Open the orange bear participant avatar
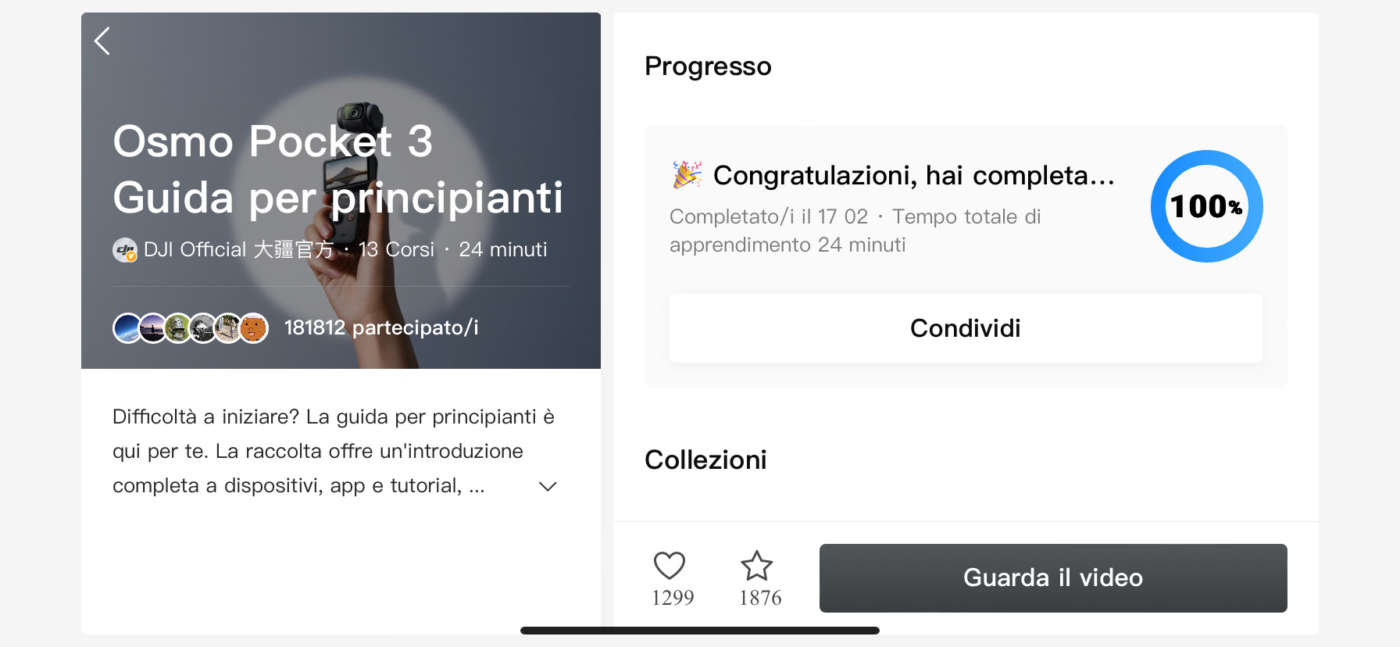 tap(254, 328)
